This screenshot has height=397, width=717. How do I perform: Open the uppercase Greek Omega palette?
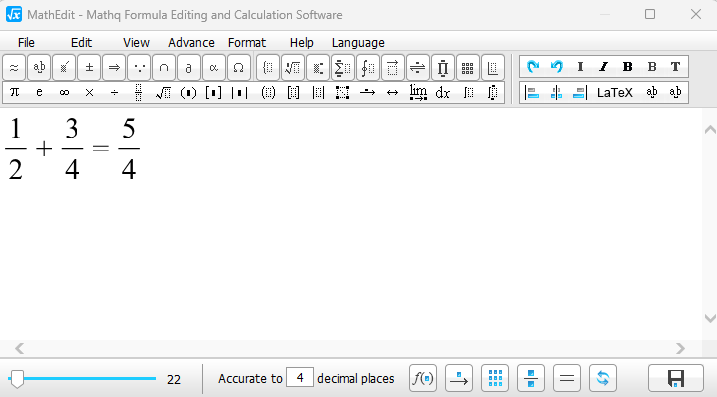[238, 68]
